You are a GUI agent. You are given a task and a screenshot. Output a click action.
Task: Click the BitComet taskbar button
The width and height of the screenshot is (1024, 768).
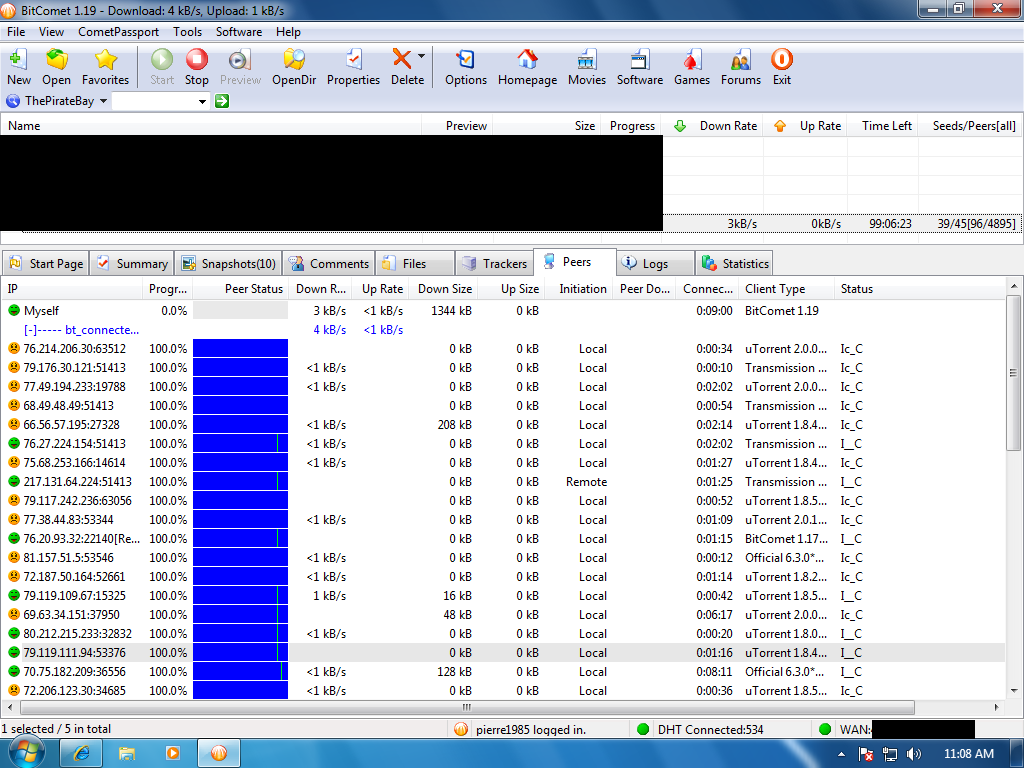point(219,754)
